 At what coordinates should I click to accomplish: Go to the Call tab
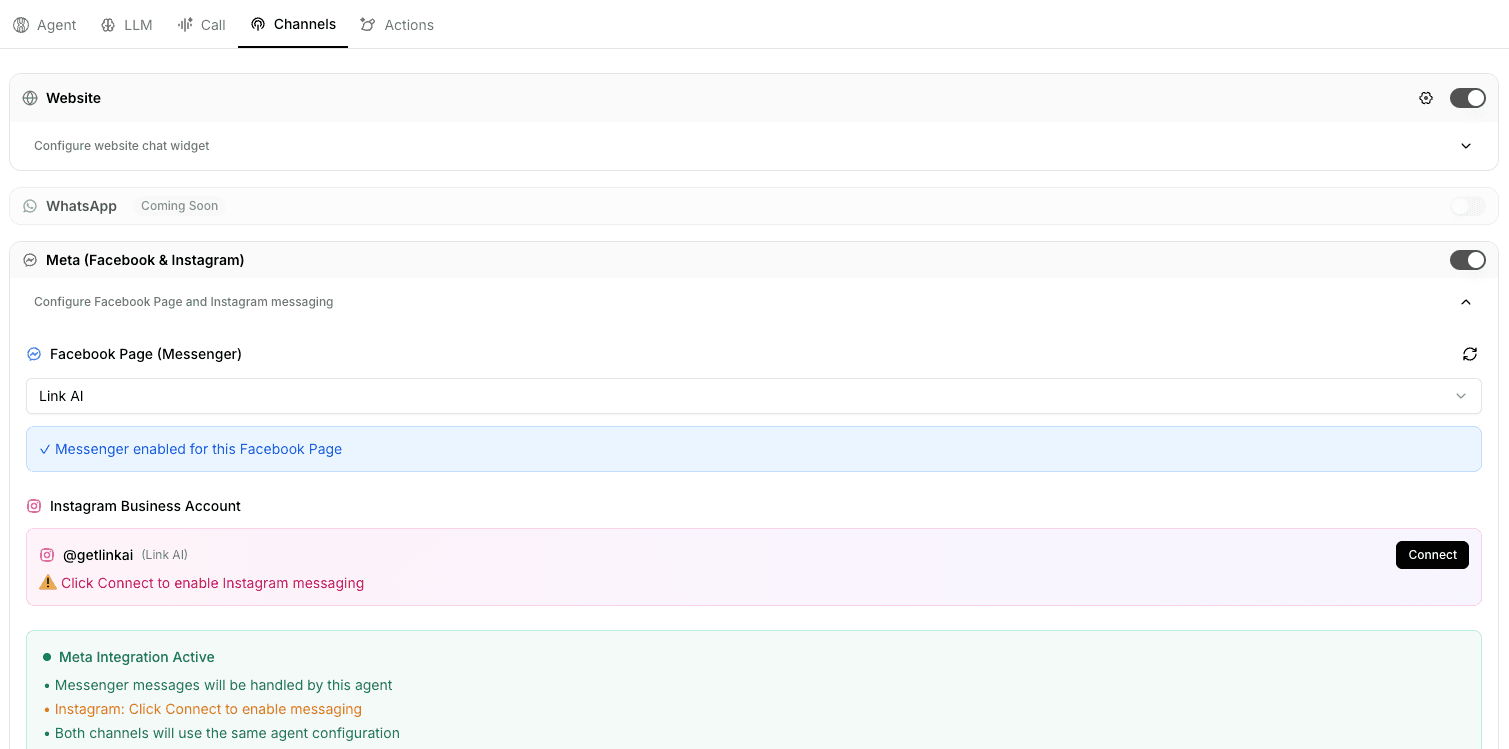(202, 25)
